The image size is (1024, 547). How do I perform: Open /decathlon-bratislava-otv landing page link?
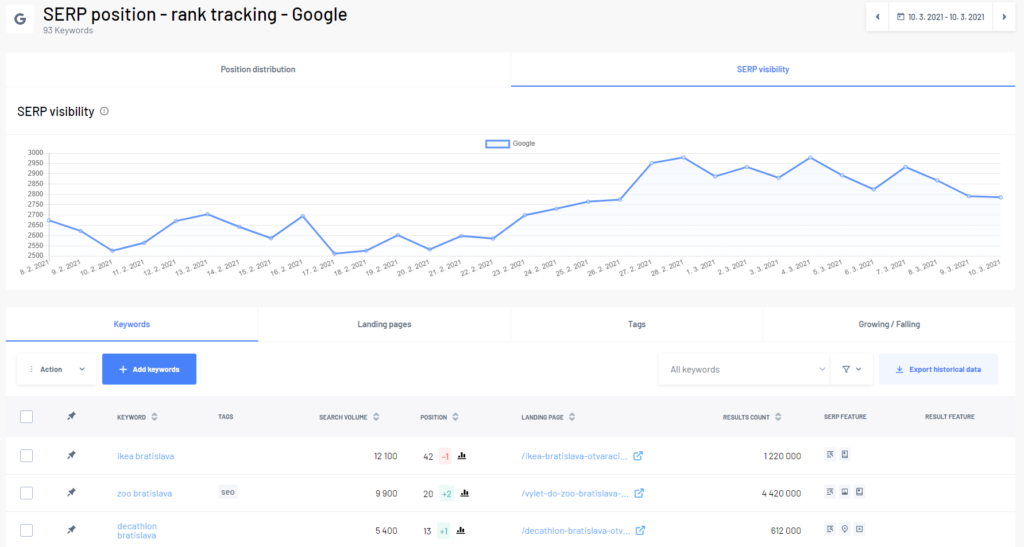click(575, 531)
